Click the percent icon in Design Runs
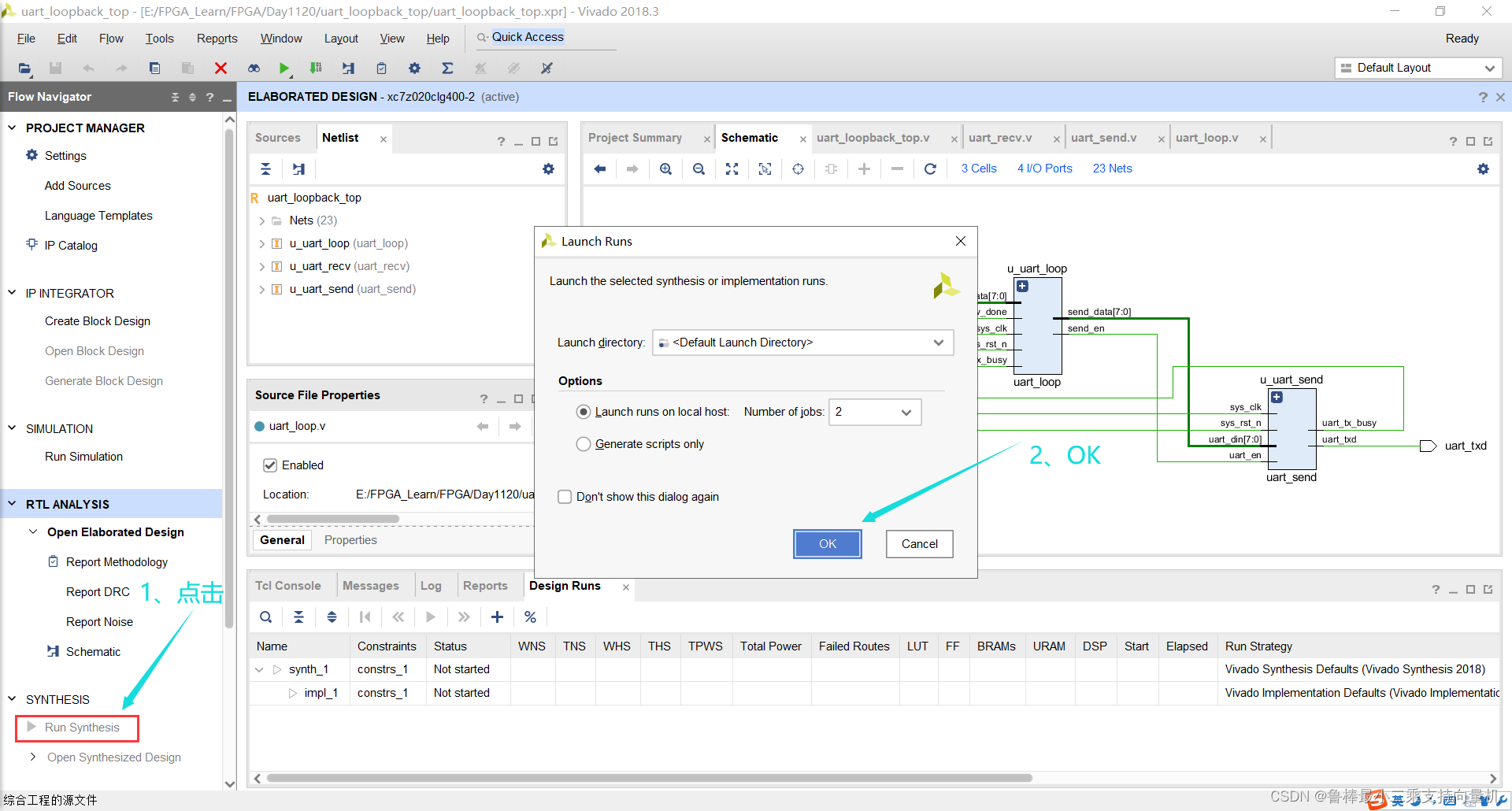Screen dimensions: 1512x811 (530, 617)
